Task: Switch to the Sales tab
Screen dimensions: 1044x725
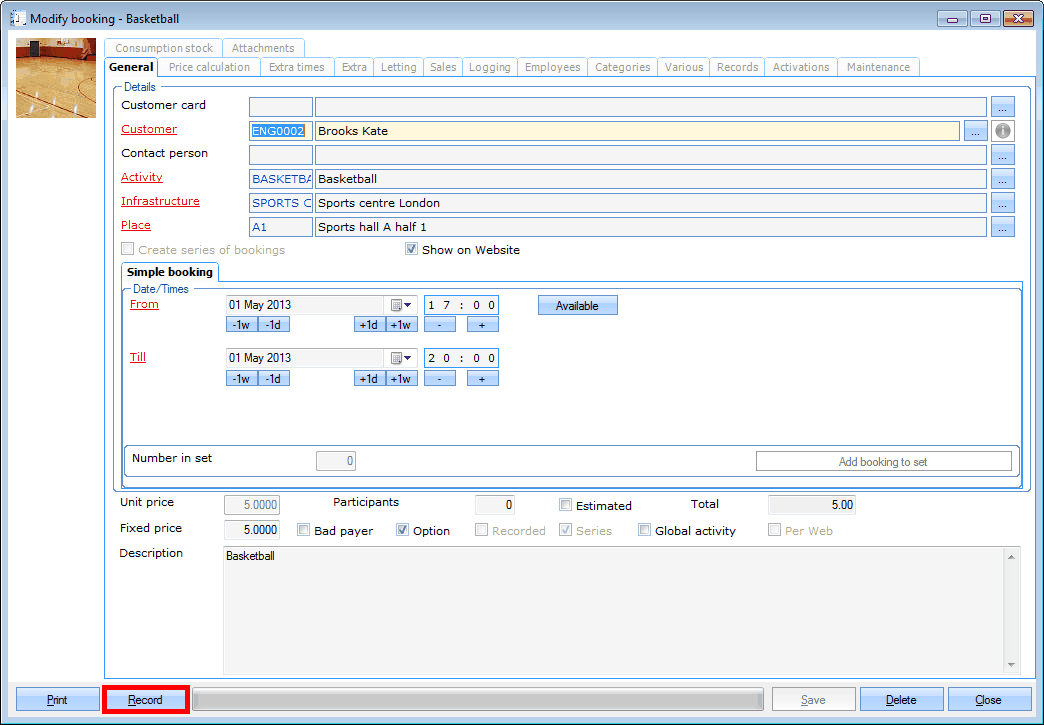Action: coord(442,67)
